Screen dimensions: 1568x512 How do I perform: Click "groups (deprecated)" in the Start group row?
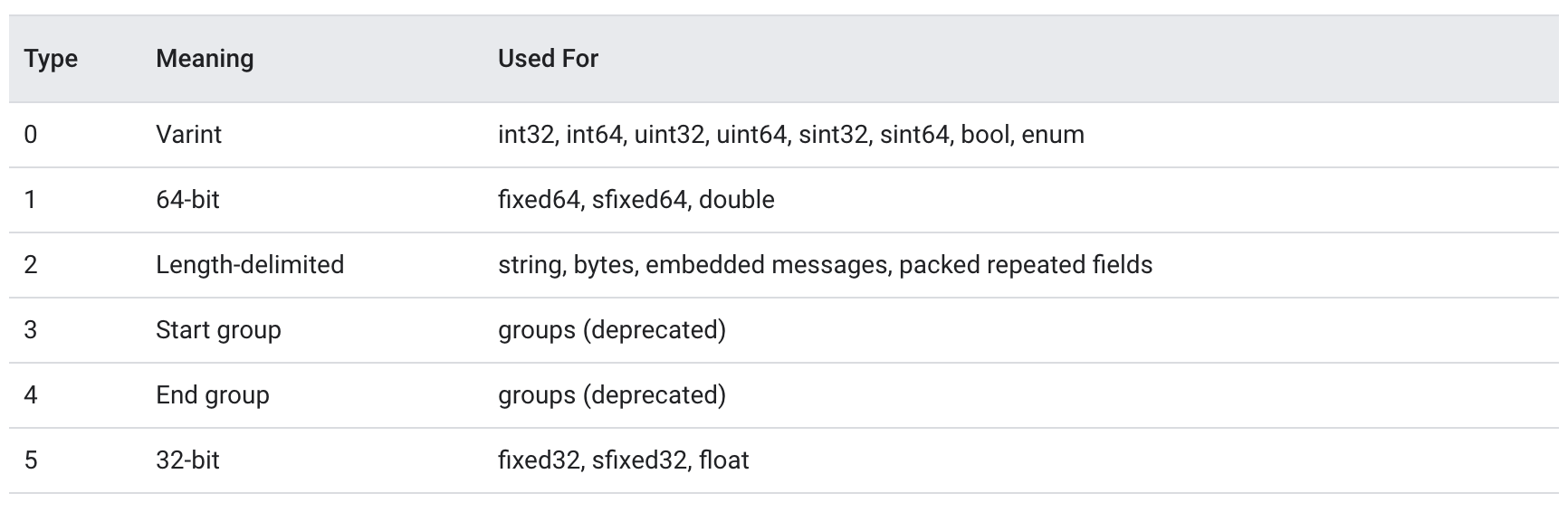tap(611, 330)
